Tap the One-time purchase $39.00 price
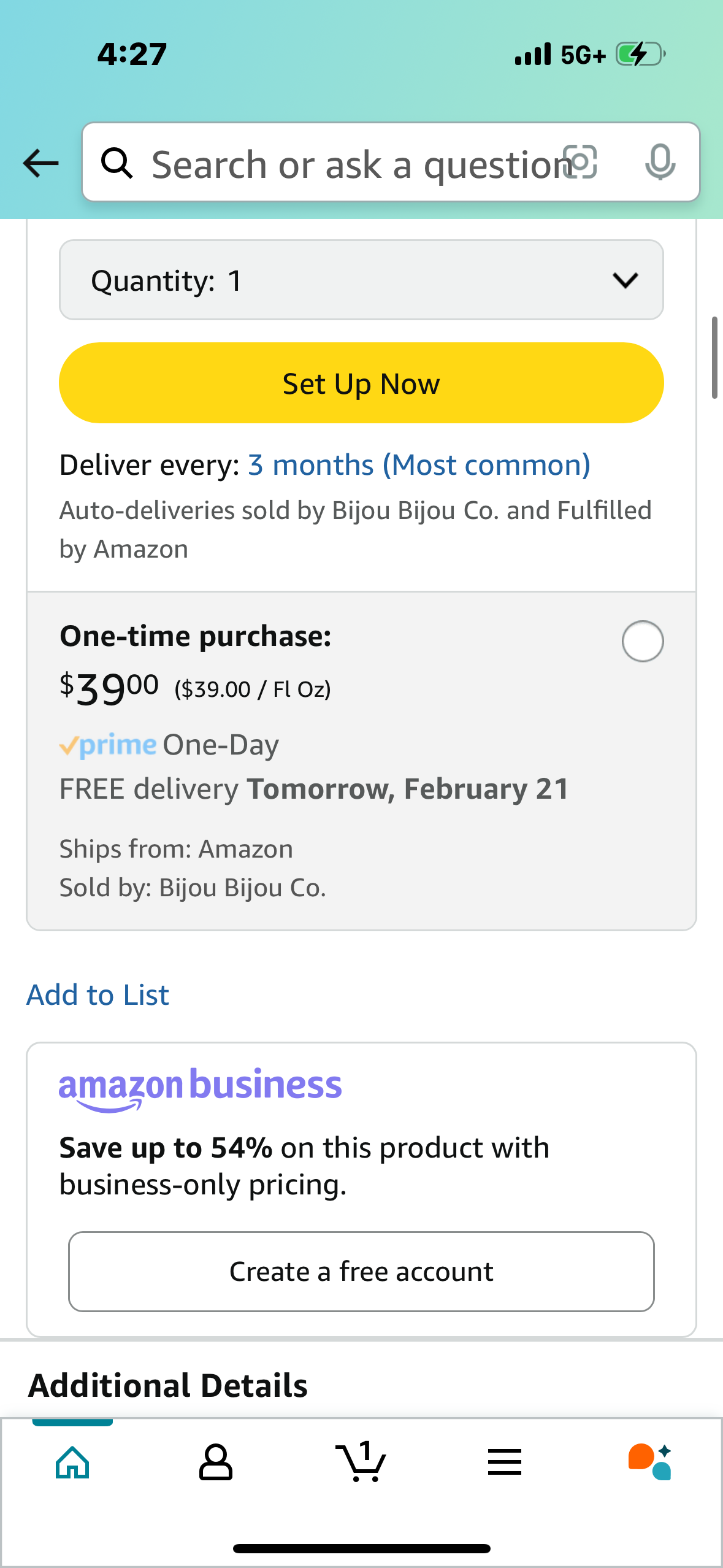The width and height of the screenshot is (723, 1568). pos(109,687)
